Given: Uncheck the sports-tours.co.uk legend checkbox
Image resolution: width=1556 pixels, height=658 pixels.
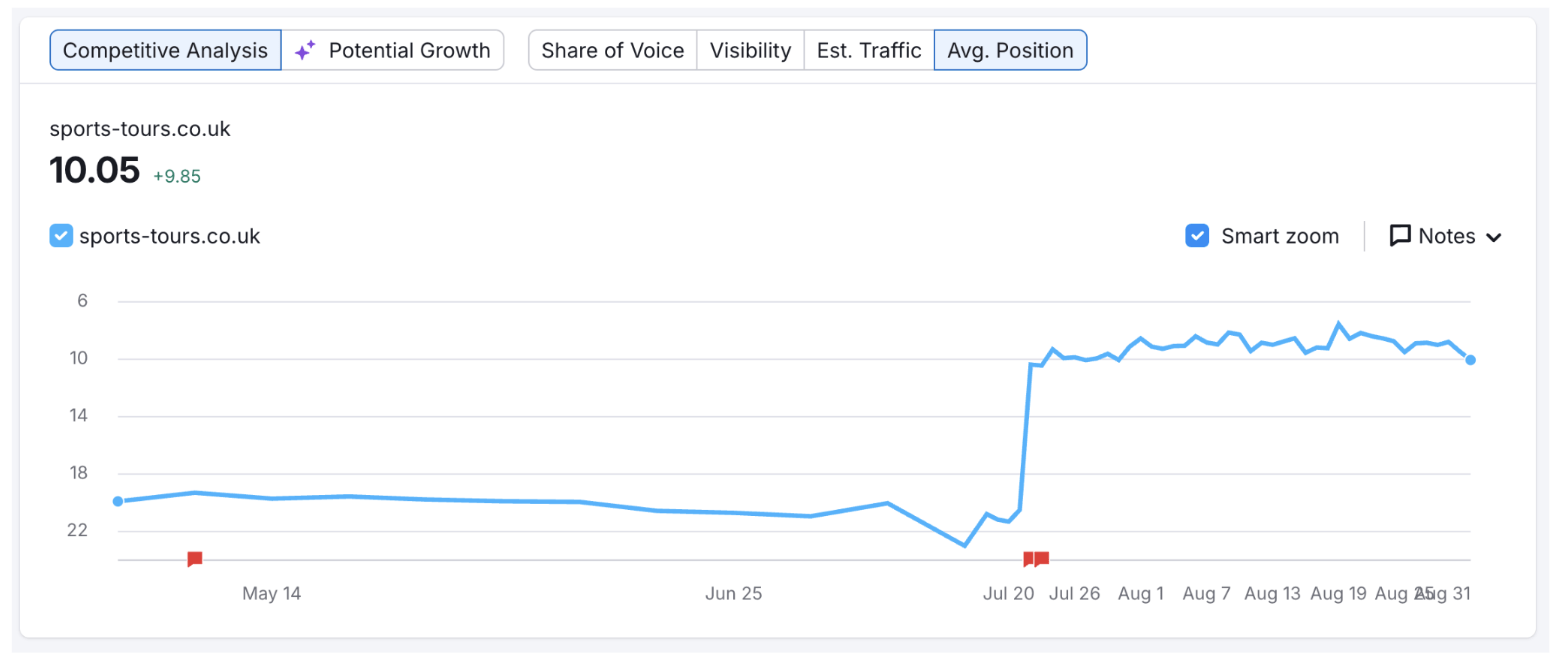Looking at the screenshot, I should pyautogui.click(x=60, y=235).
